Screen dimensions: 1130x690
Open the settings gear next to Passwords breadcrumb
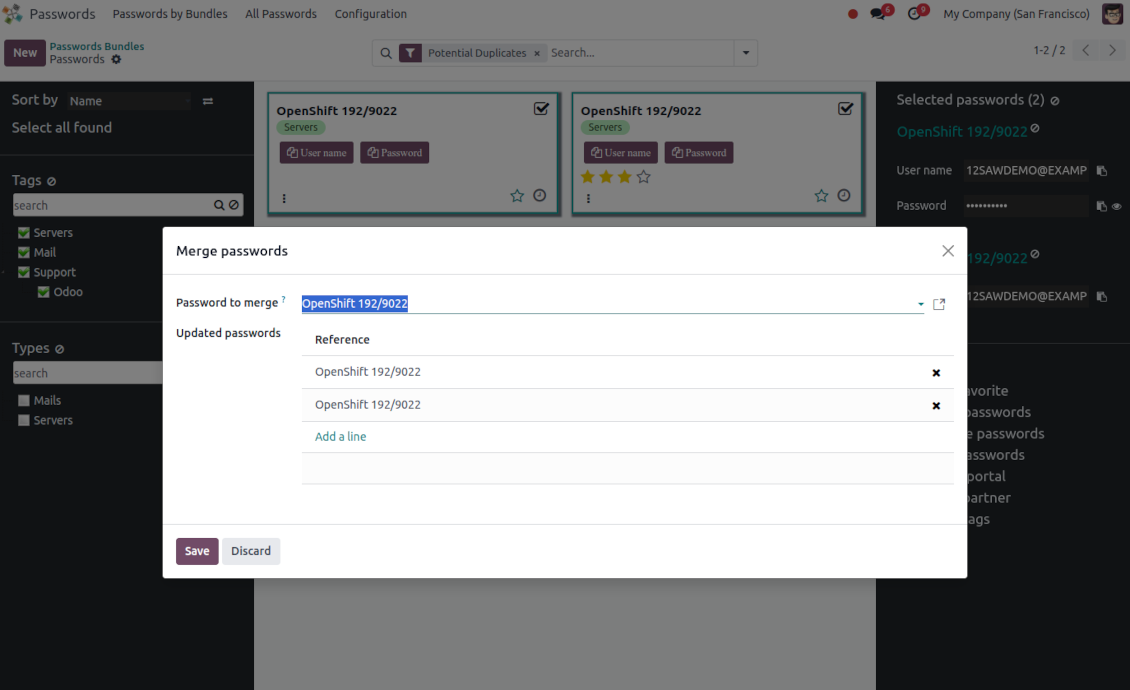coord(117,59)
